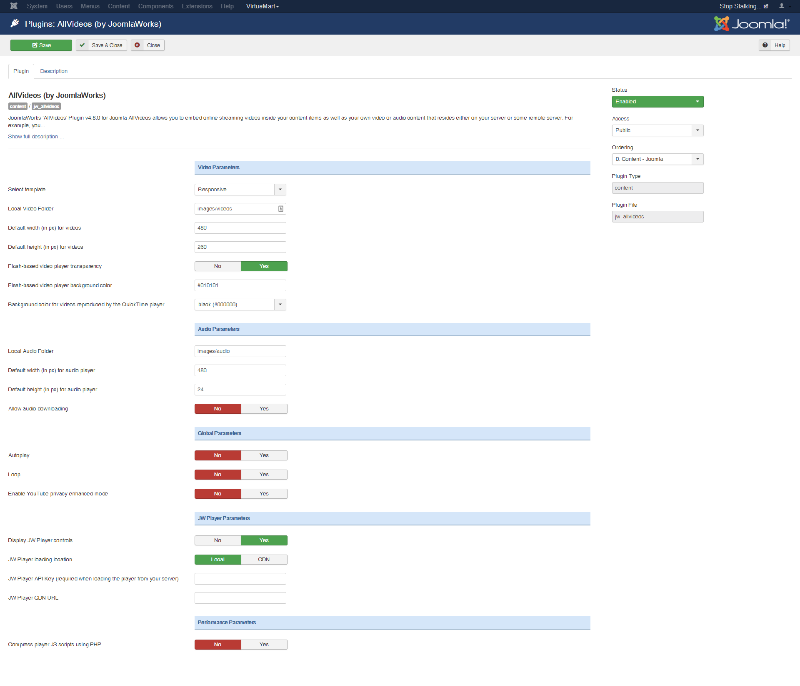This screenshot has width=800, height=686.
Task: Click the external link icon beside site name
Action: click(766, 6)
